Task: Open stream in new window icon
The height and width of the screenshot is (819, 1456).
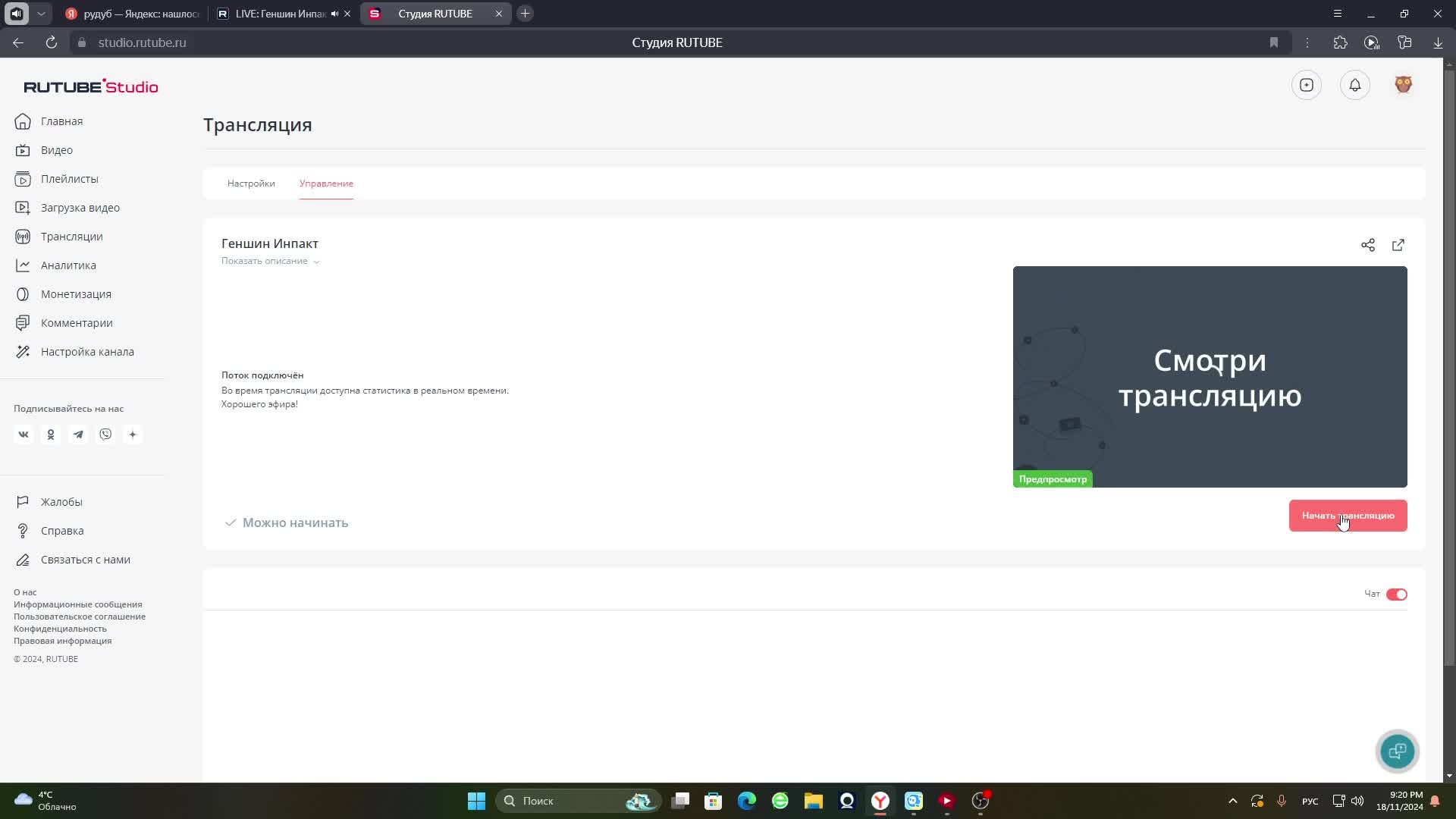Action: [1398, 245]
